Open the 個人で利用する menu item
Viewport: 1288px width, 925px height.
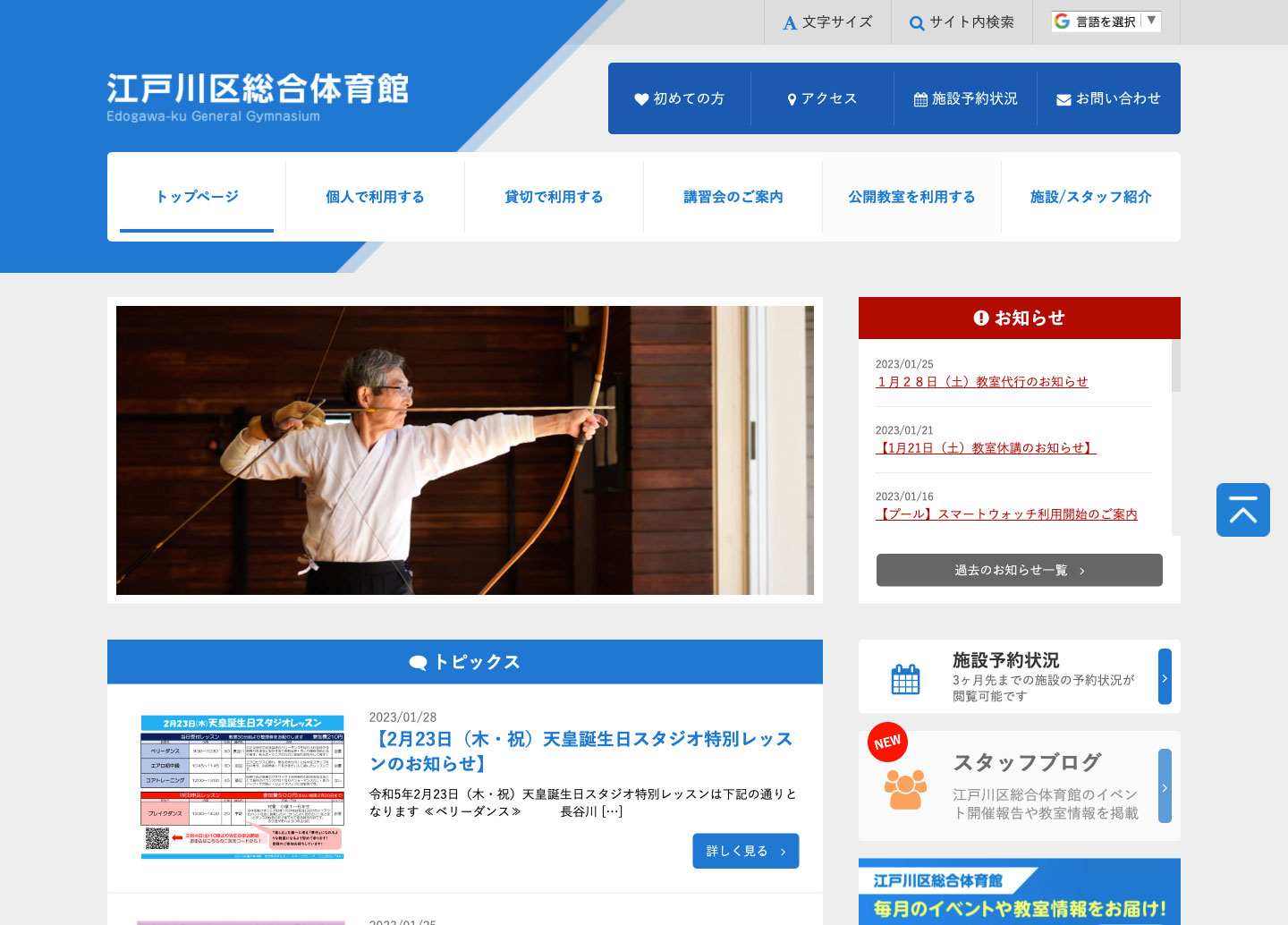[x=375, y=197]
